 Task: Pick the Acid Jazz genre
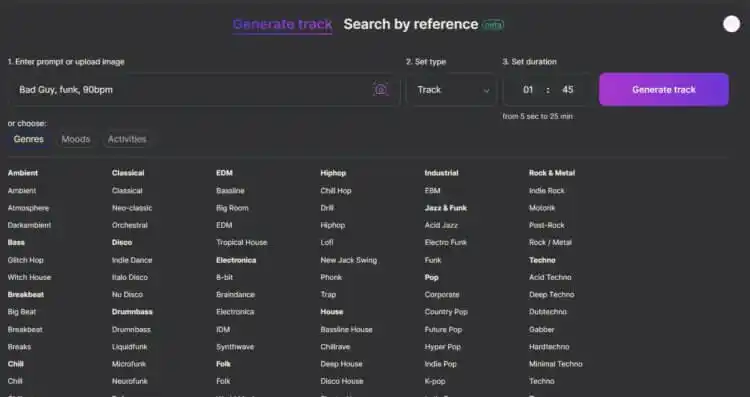coord(441,225)
